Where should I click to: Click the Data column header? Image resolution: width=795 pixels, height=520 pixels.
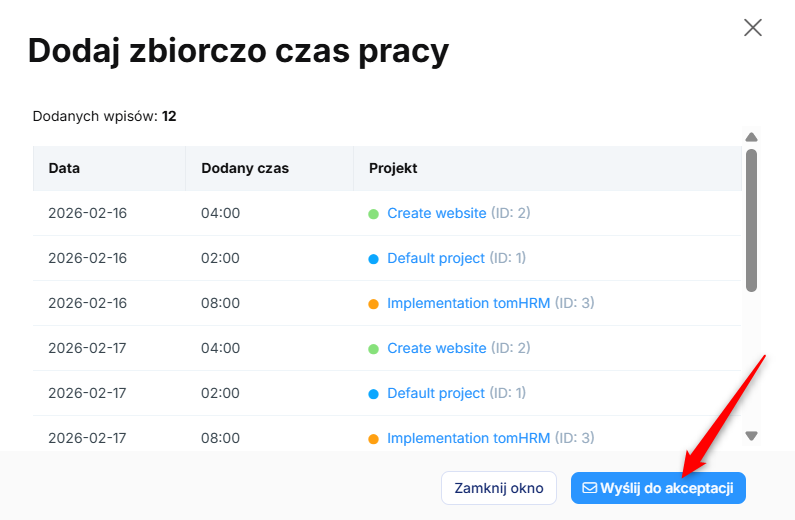coord(64,168)
